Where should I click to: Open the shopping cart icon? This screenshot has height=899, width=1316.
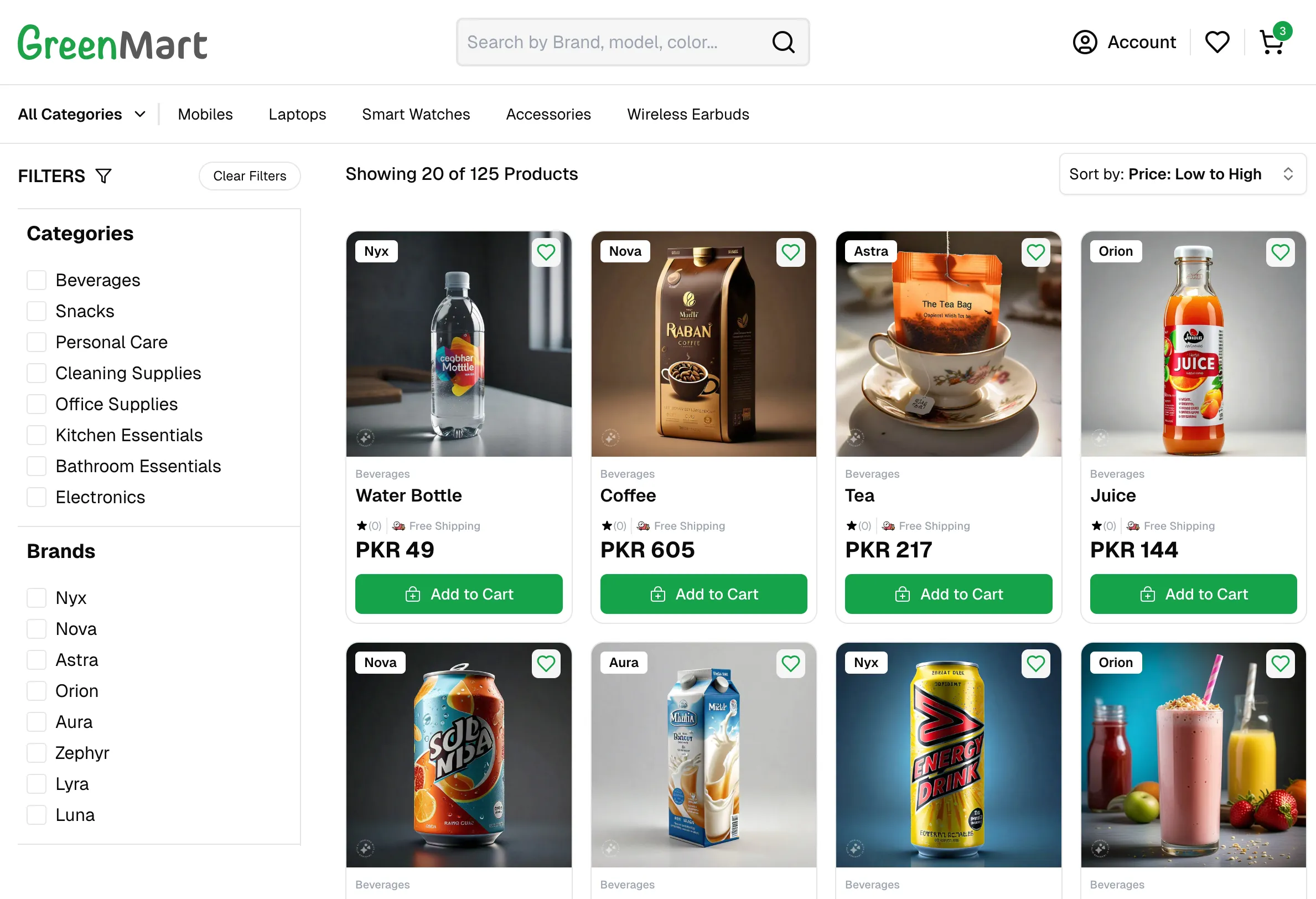pyautogui.click(x=1271, y=43)
